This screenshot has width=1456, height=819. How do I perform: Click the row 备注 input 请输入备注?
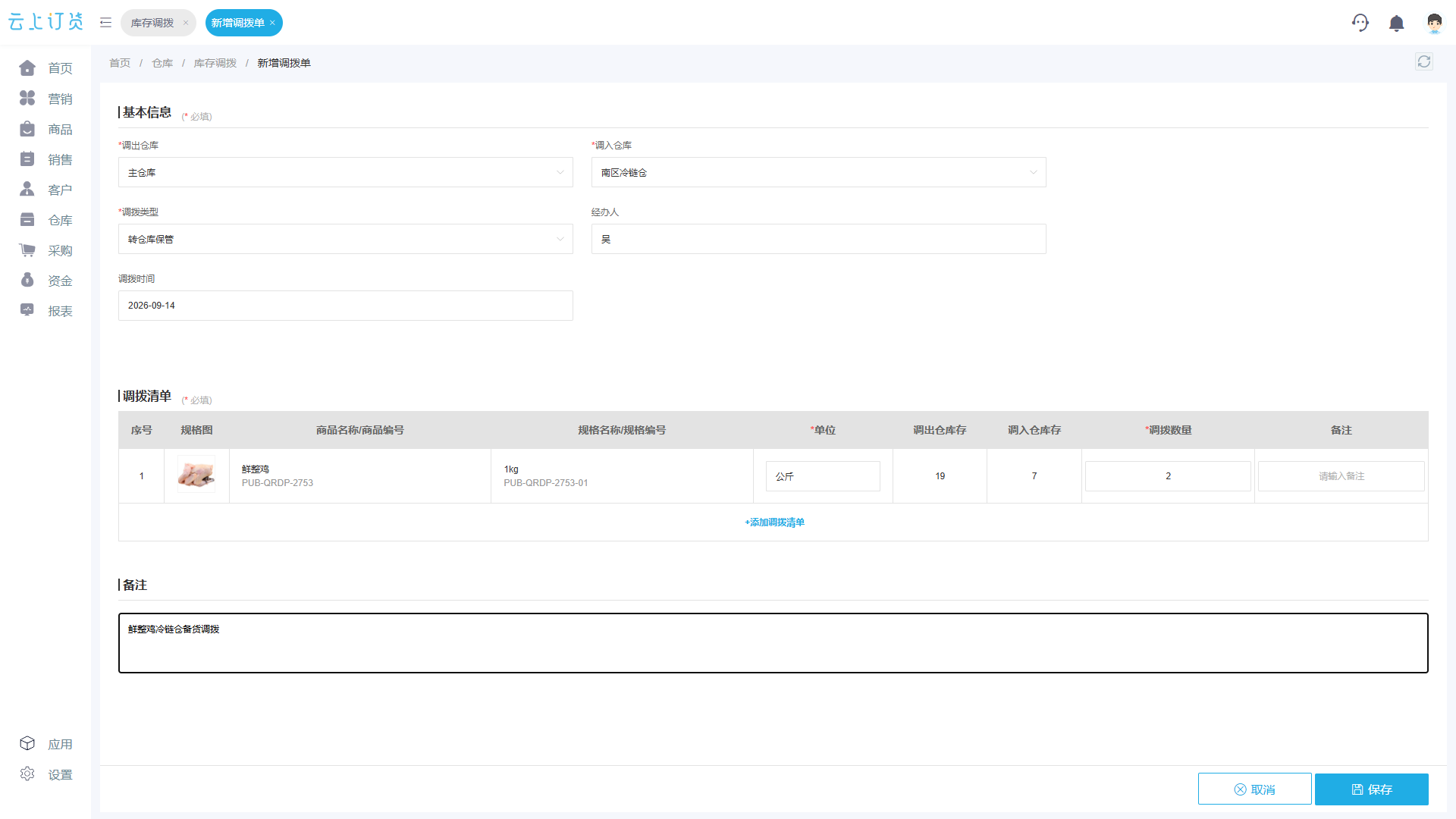pyautogui.click(x=1341, y=476)
